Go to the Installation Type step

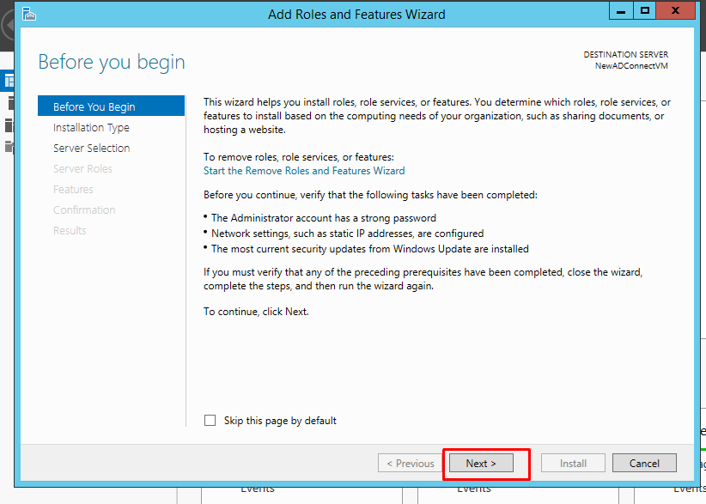91,128
